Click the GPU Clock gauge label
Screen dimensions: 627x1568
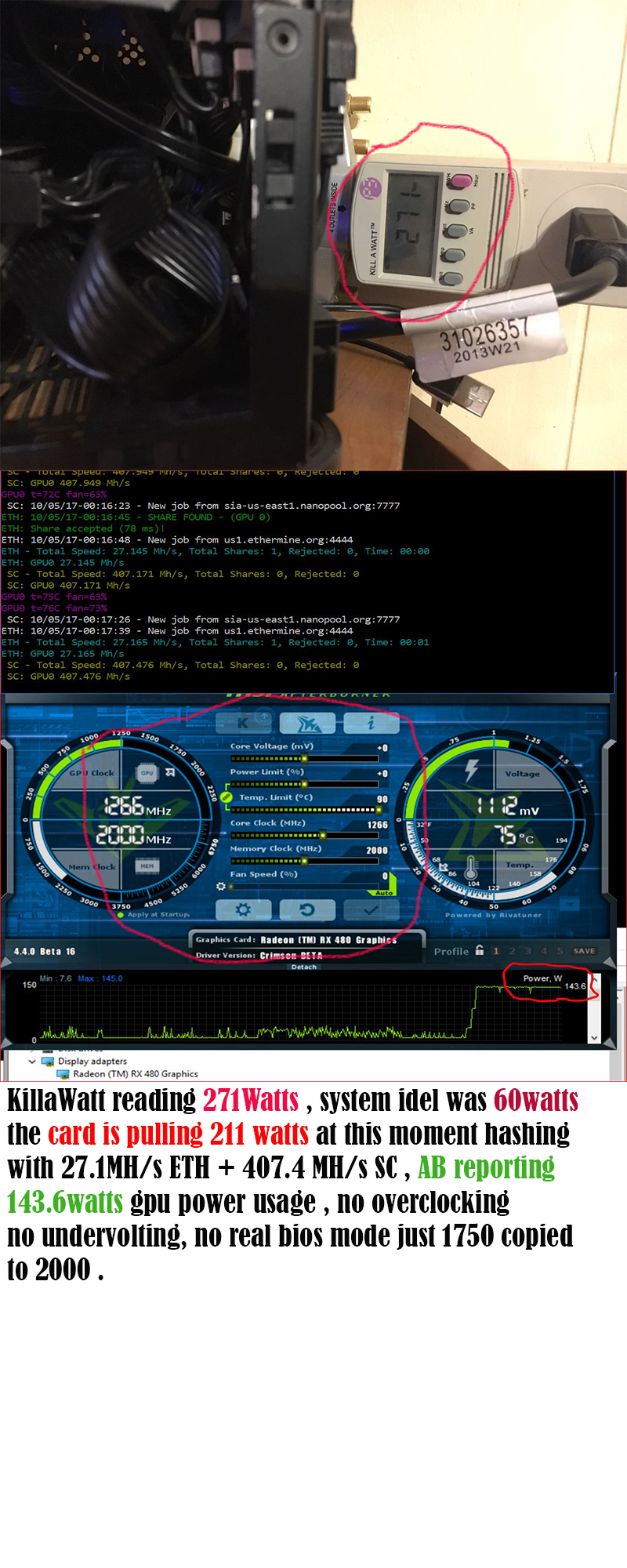click(92, 773)
